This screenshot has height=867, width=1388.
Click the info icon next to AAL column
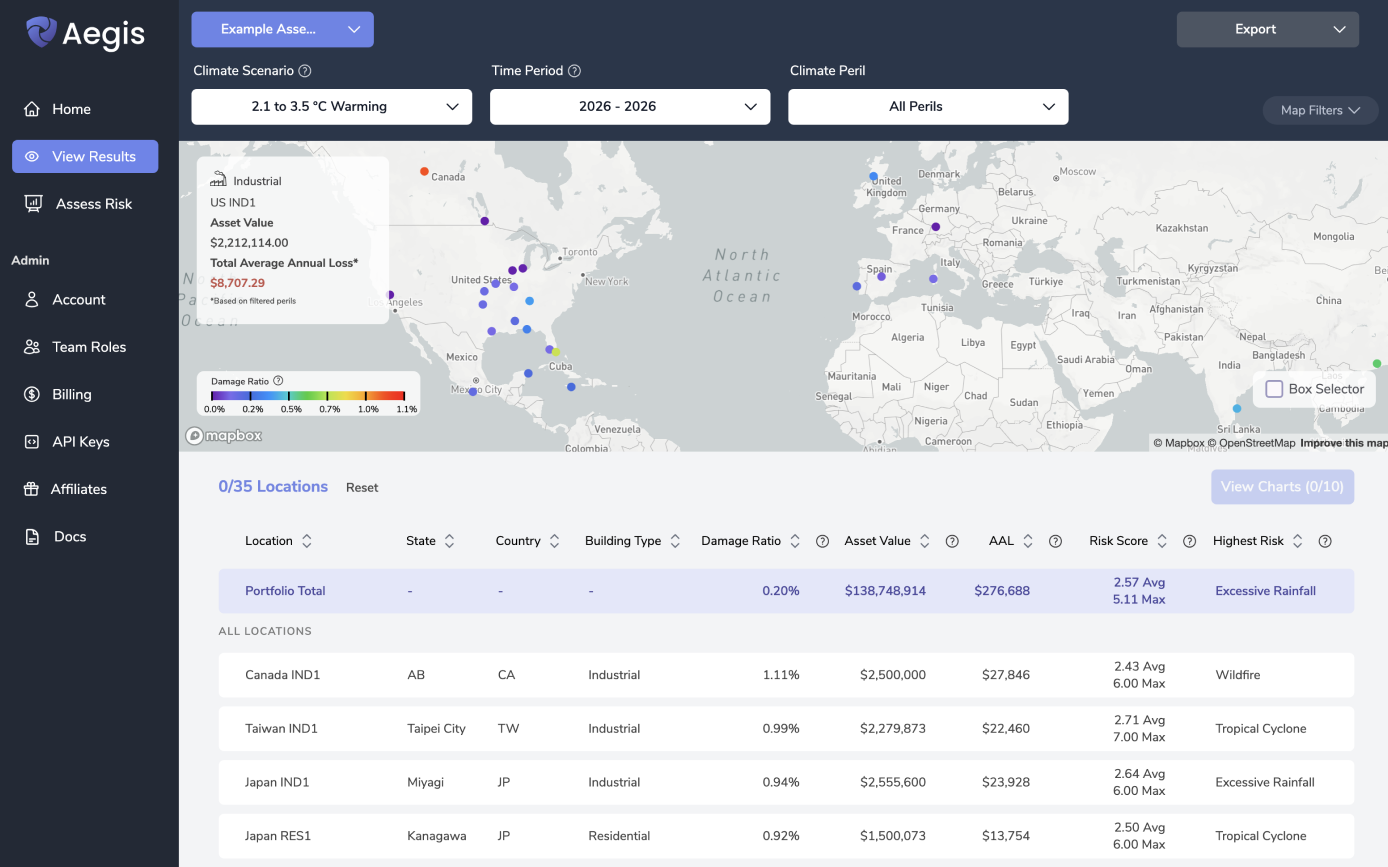pos(1055,541)
